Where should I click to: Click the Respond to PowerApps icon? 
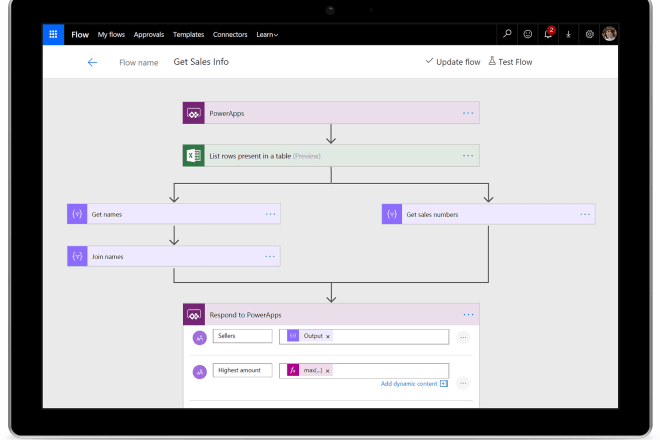coord(194,314)
